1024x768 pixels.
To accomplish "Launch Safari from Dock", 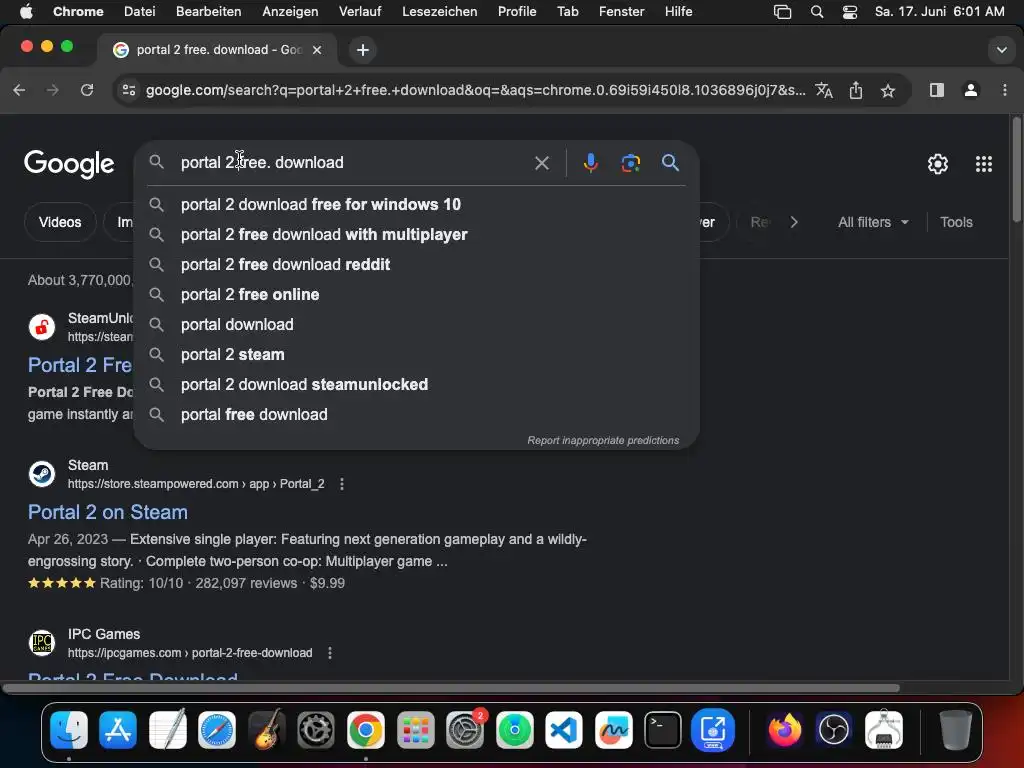I will click(217, 729).
